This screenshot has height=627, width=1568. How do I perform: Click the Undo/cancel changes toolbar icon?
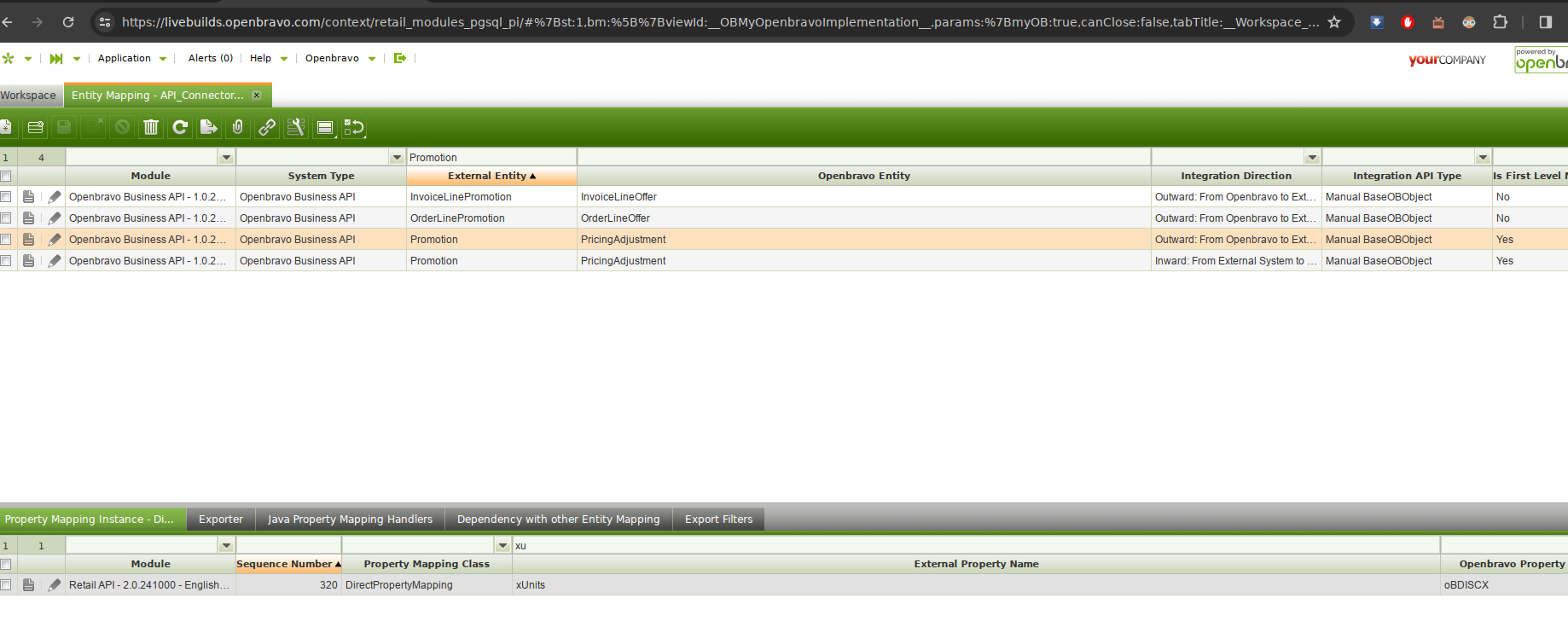coord(122,127)
